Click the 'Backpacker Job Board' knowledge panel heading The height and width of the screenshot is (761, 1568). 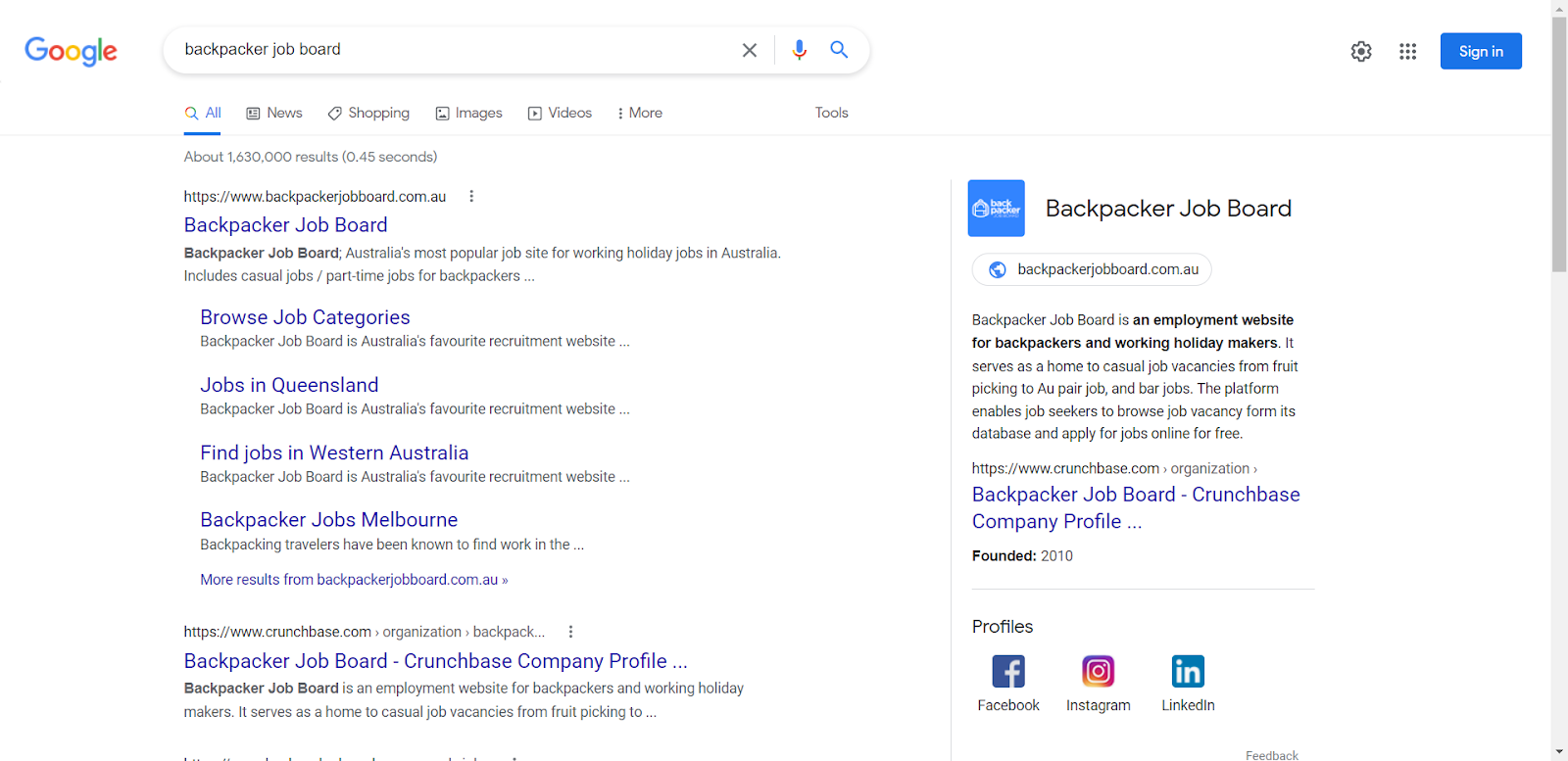click(1168, 209)
